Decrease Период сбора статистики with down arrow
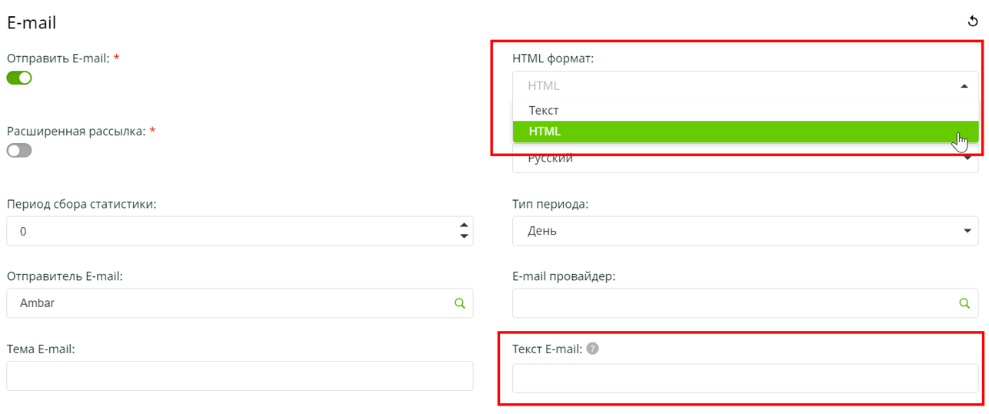989x414 pixels. pyautogui.click(x=464, y=237)
